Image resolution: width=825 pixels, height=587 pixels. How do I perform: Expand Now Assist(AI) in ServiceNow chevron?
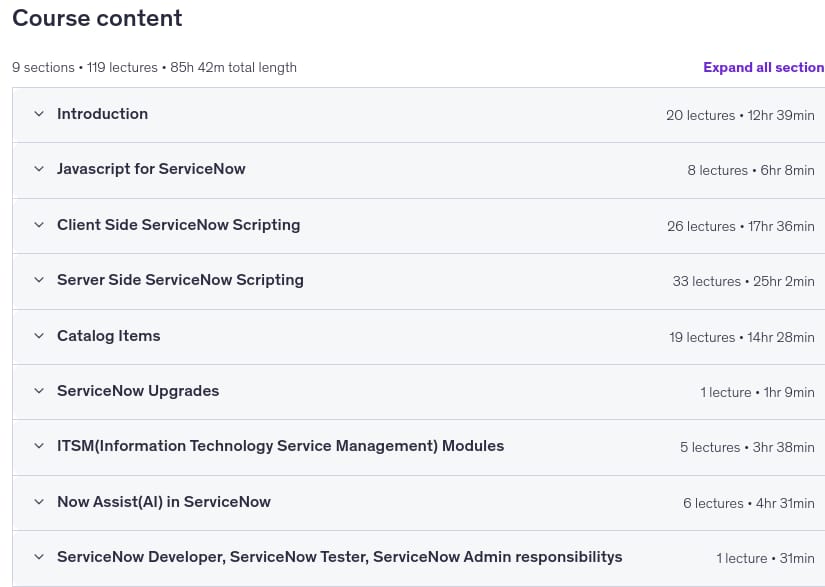[39, 502]
